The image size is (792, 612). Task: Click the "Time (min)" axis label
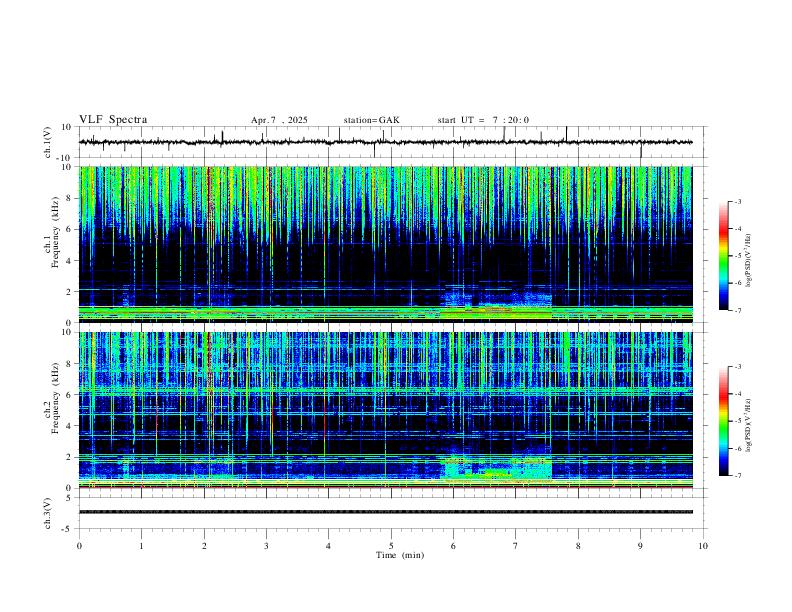point(400,555)
